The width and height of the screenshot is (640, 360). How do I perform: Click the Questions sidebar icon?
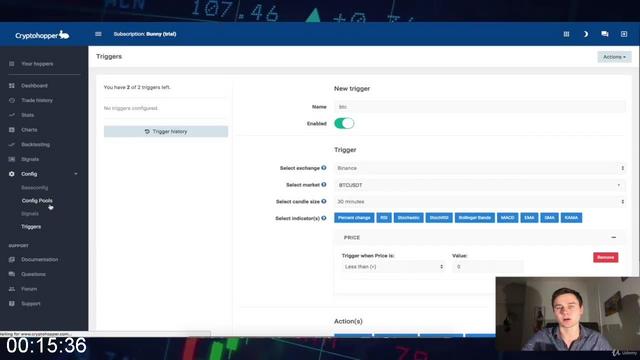[11, 274]
